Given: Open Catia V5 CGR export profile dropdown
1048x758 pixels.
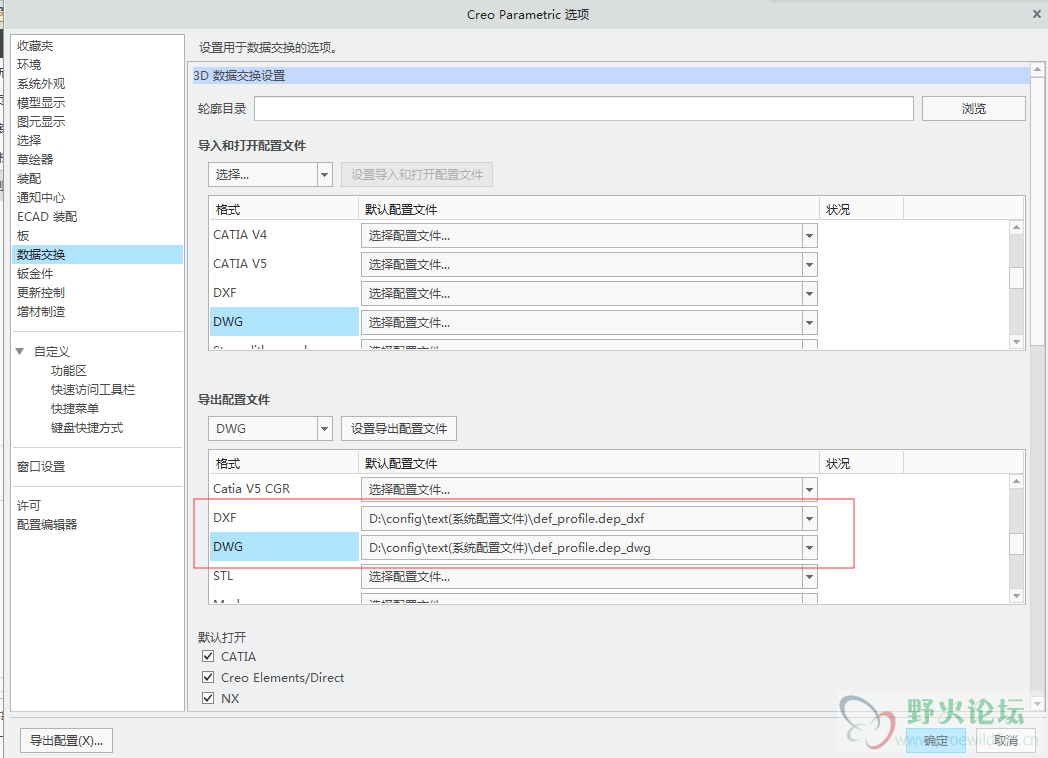Looking at the screenshot, I should coord(809,489).
